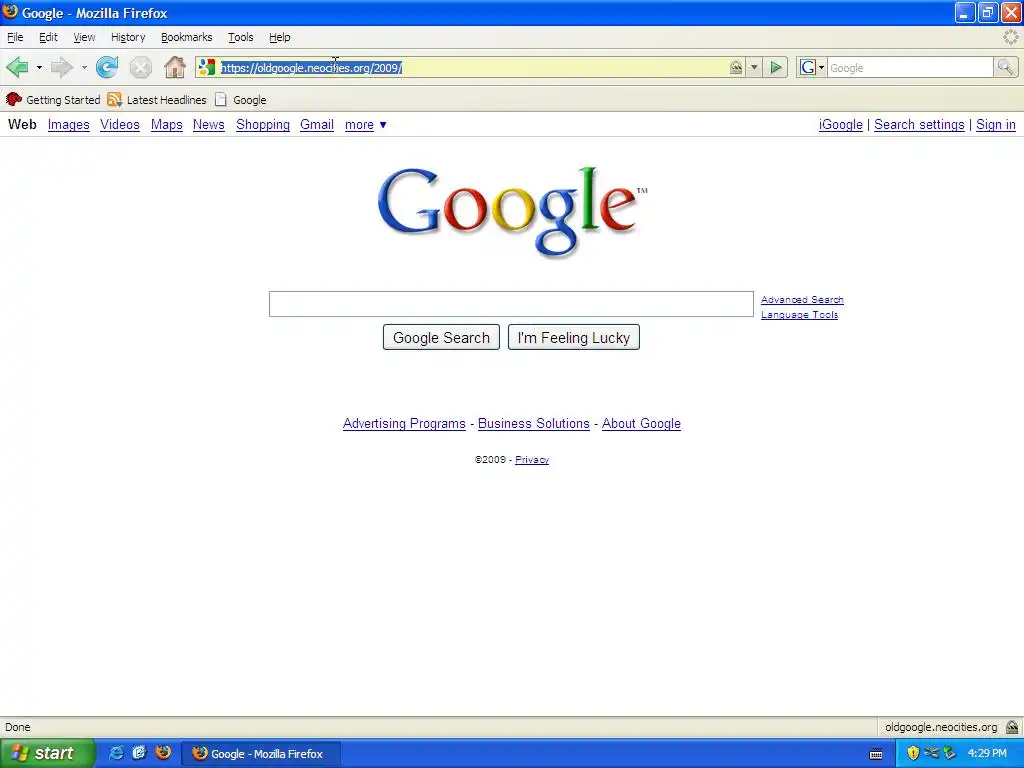Launch Firefox from quick launch

click(163, 753)
